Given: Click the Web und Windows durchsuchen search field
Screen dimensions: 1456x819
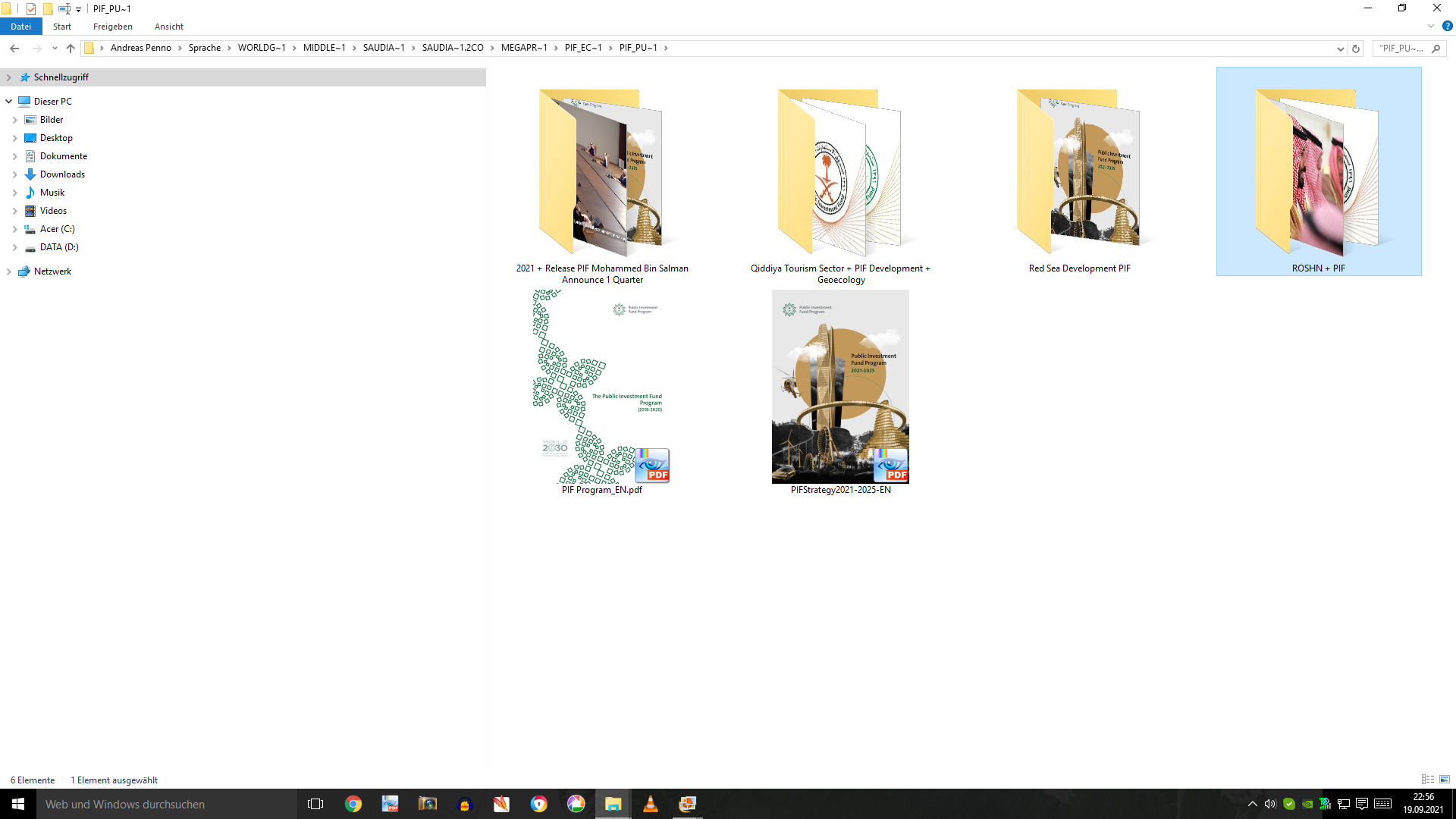Looking at the screenshot, I should [x=167, y=804].
